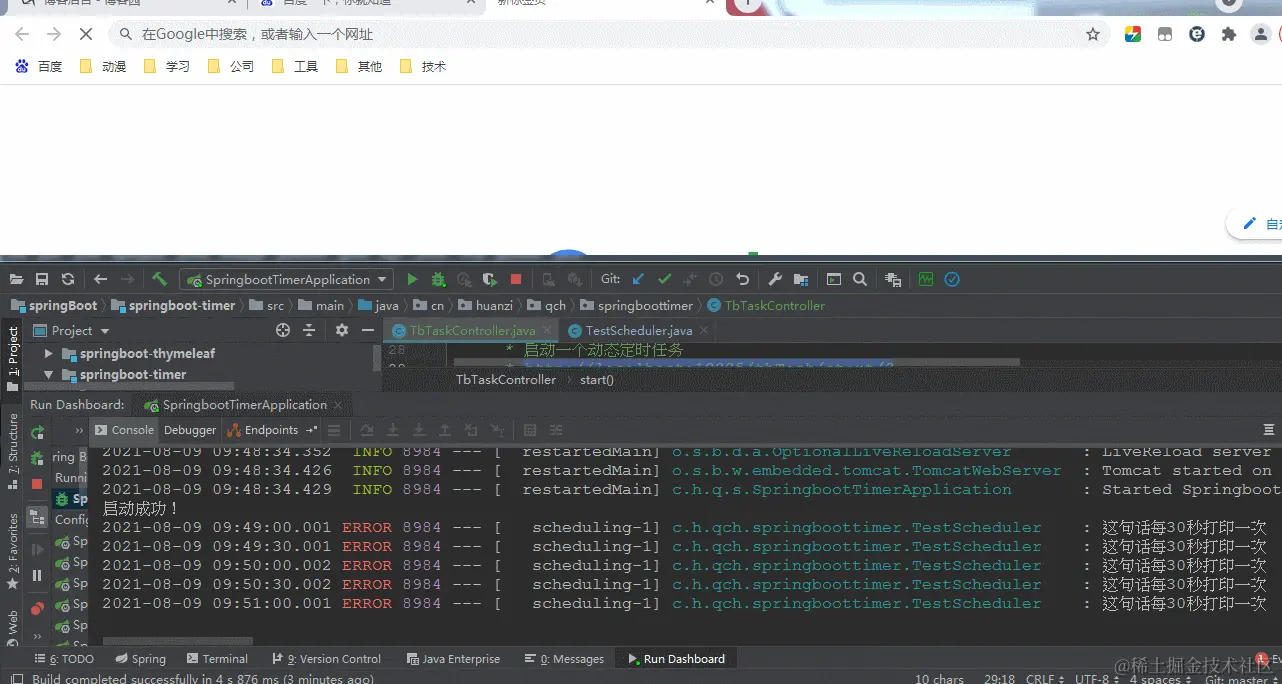Click springboot-timer in the navigation breadcrumb

click(x=181, y=306)
